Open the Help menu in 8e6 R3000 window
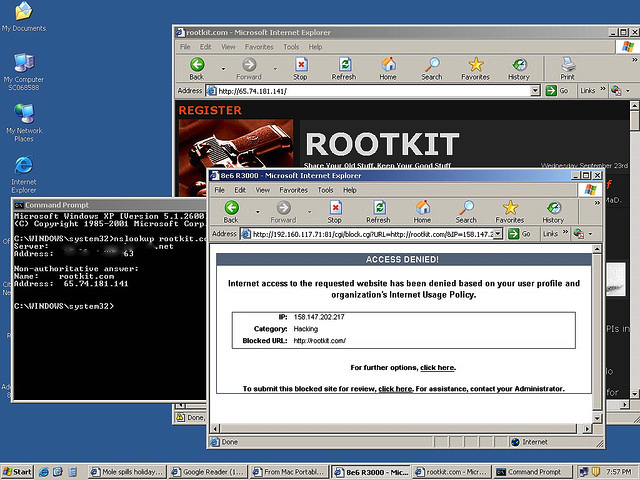Viewport: 640px width, 480px height. (x=350, y=190)
